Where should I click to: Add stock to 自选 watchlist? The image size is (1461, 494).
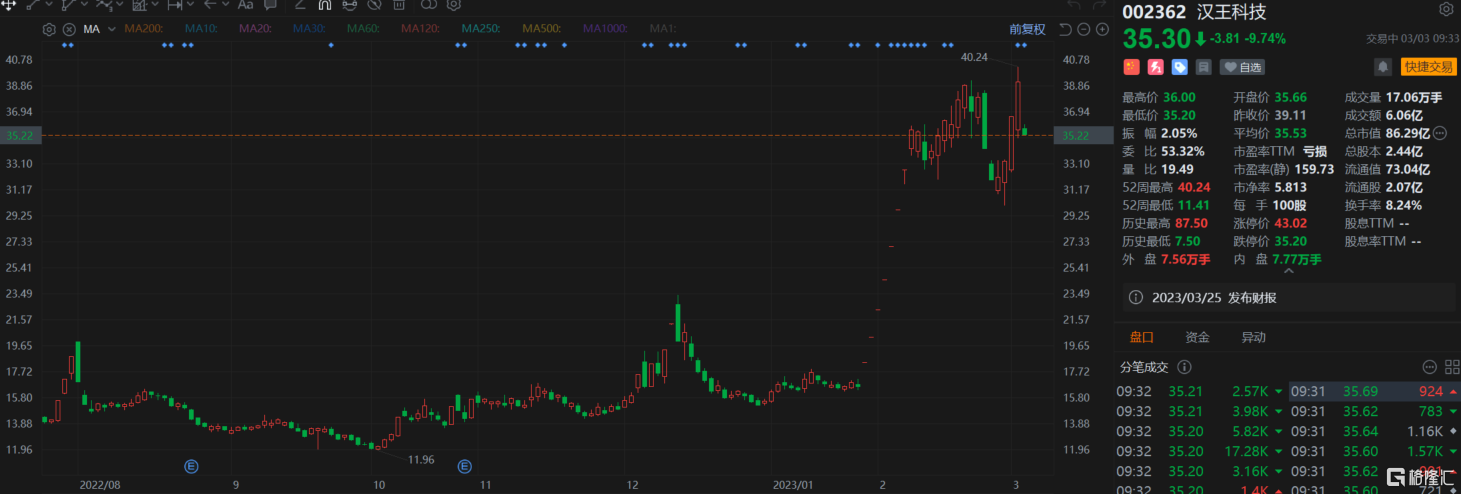(x=1242, y=67)
